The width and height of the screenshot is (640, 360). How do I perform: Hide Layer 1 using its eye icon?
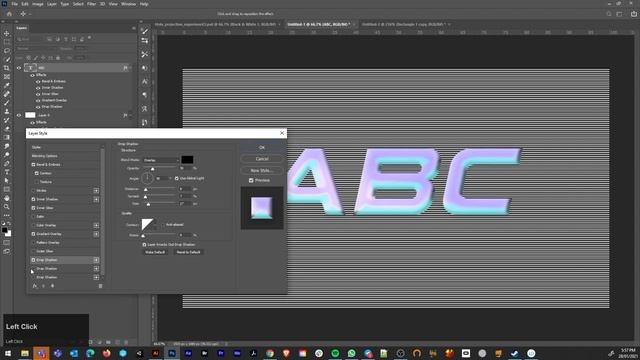tap(19, 115)
